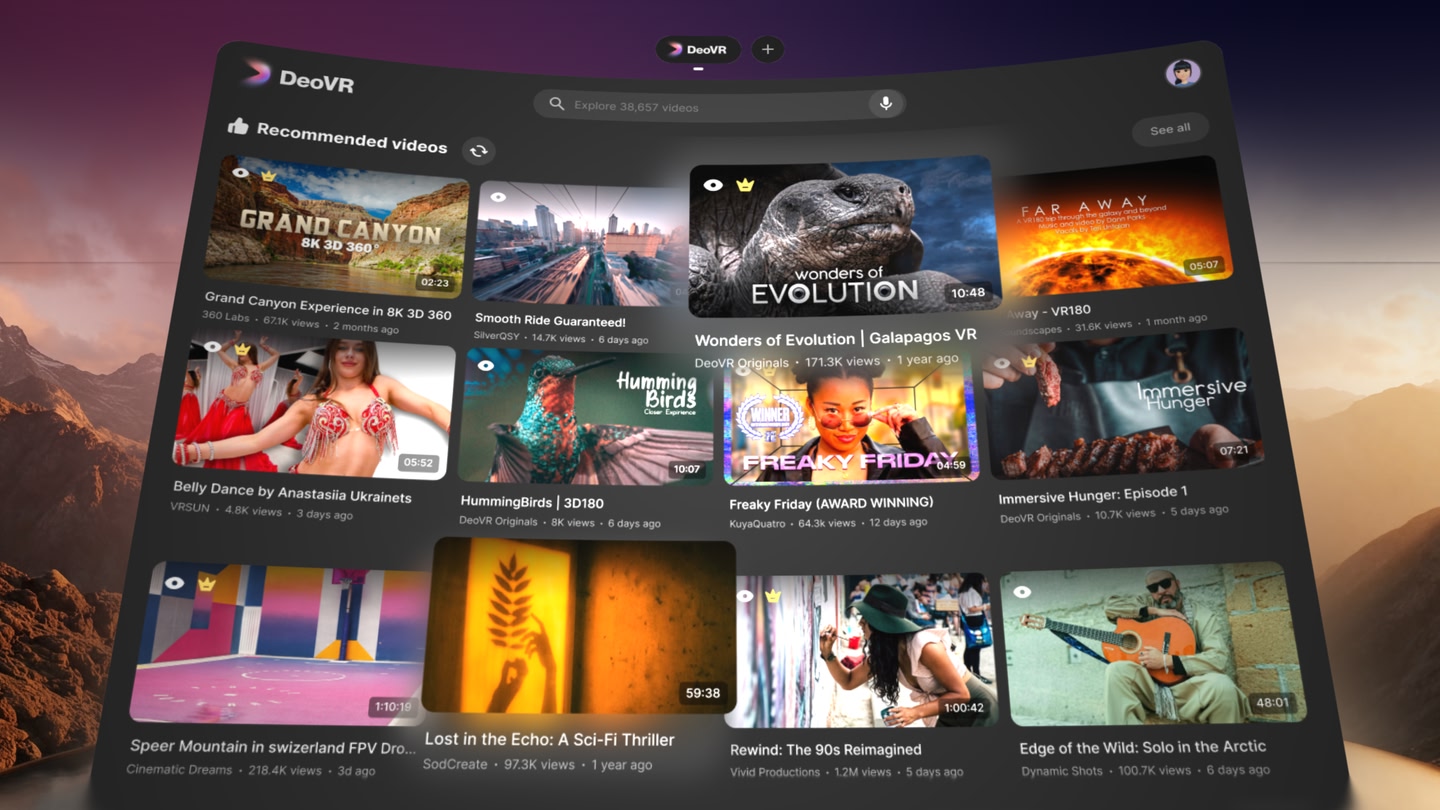Screen dimensions: 1440x810
Task: Refresh recommended videos
Action: click(x=478, y=151)
